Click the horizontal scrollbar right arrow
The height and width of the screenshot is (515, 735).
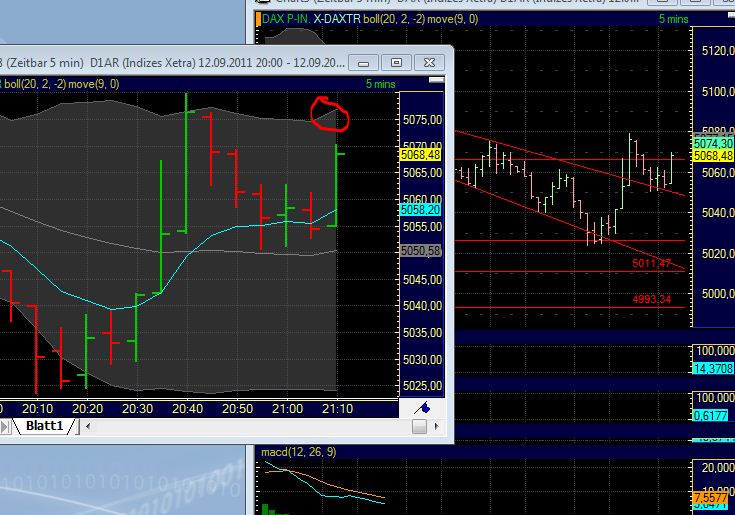[437, 426]
